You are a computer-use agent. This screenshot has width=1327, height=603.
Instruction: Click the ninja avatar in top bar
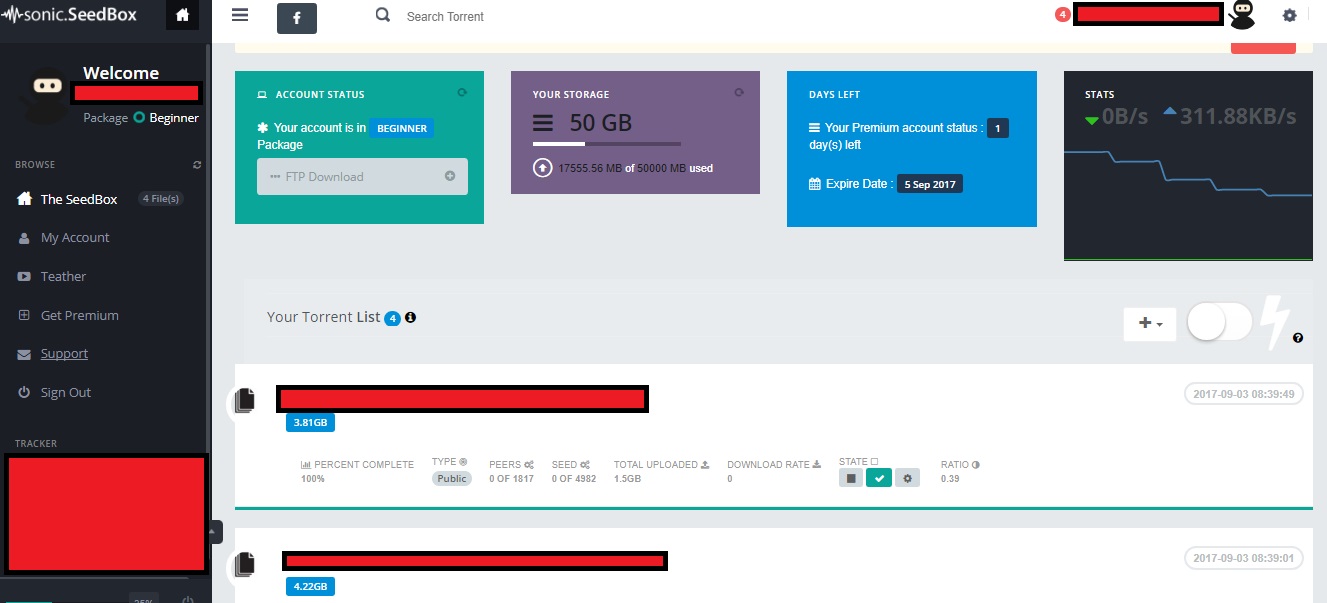[x=1242, y=14]
